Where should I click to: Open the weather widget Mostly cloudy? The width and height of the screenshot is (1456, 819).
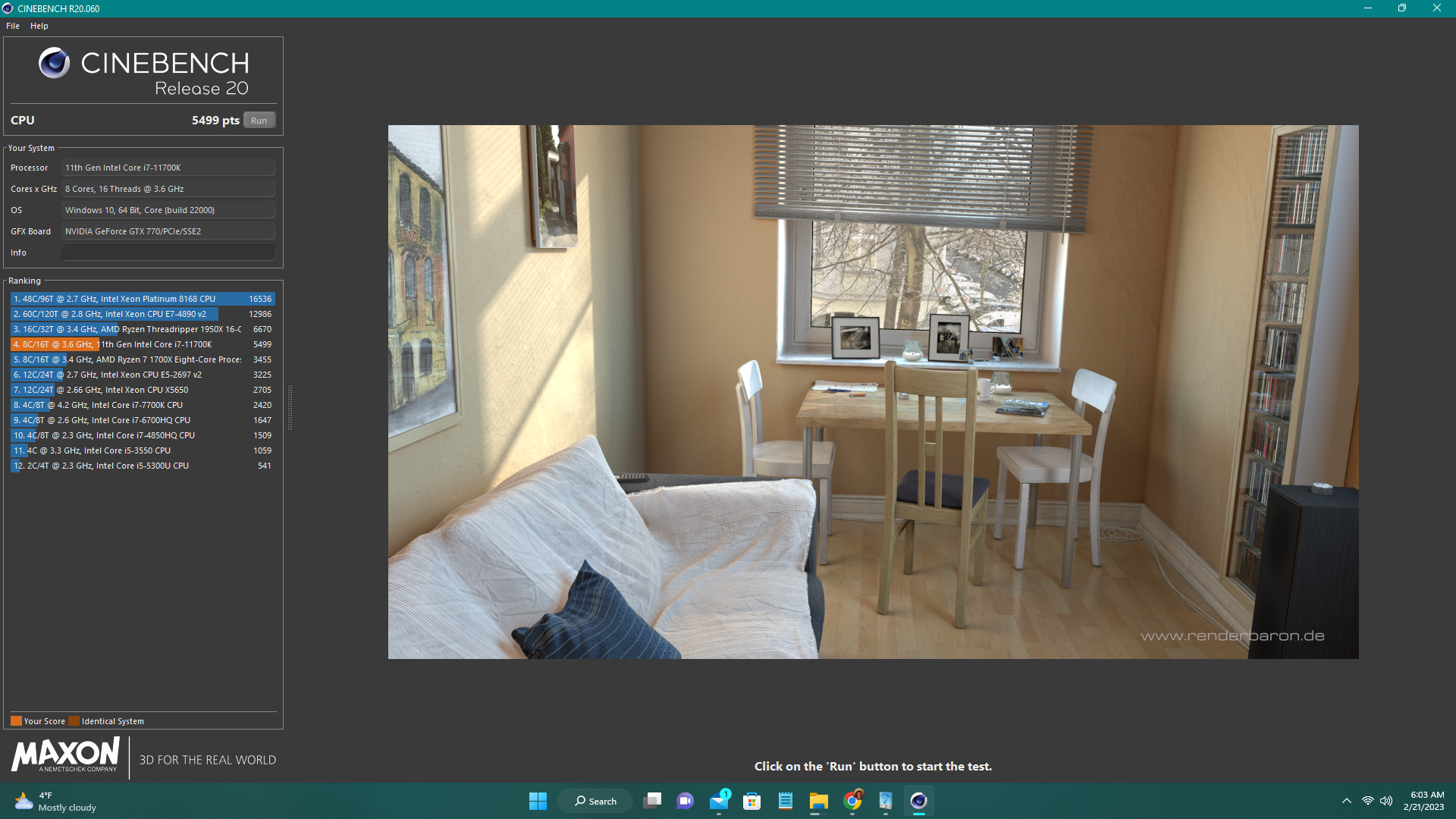pyautogui.click(x=56, y=801)
